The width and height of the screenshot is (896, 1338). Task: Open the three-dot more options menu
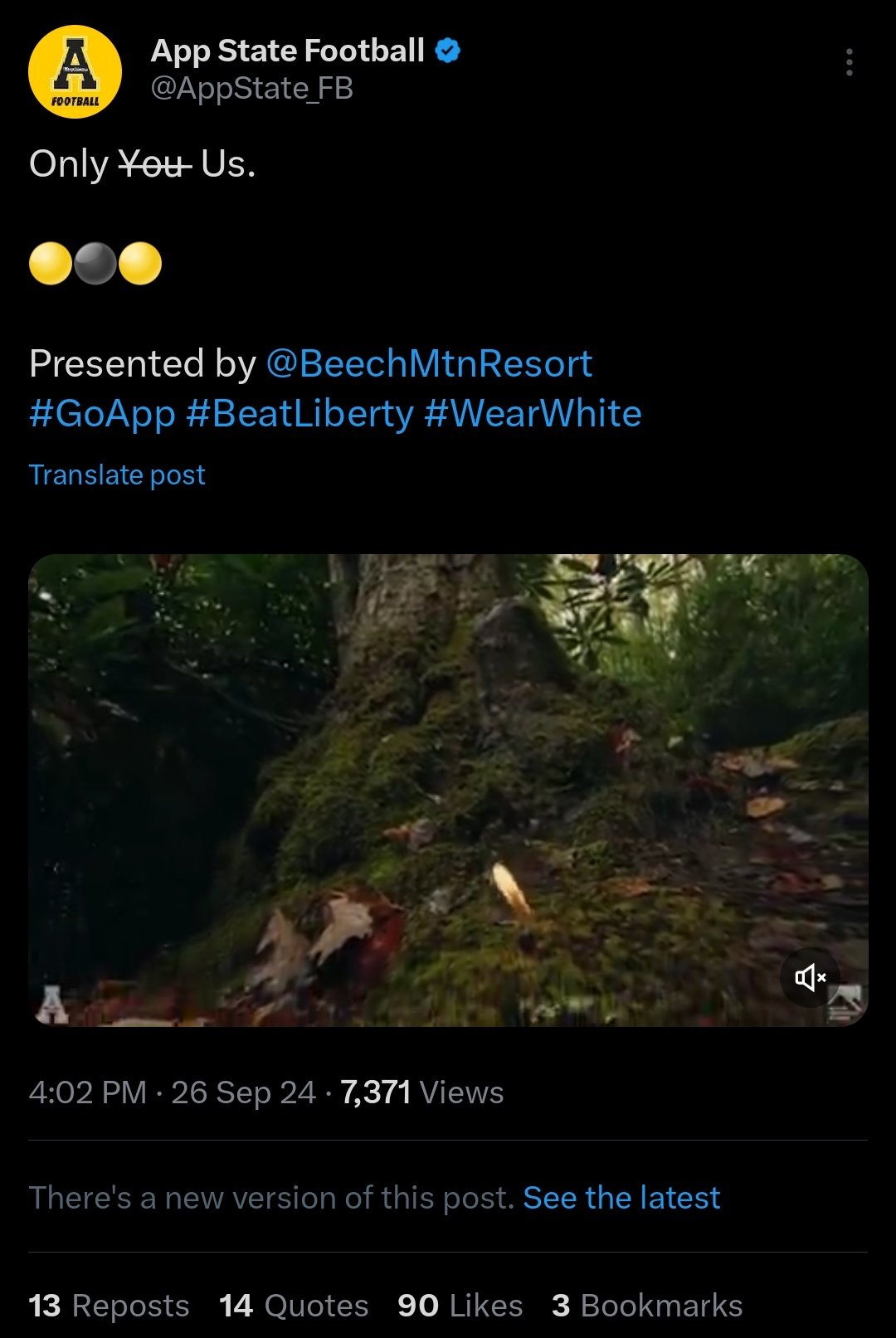[x=849, y=62]
